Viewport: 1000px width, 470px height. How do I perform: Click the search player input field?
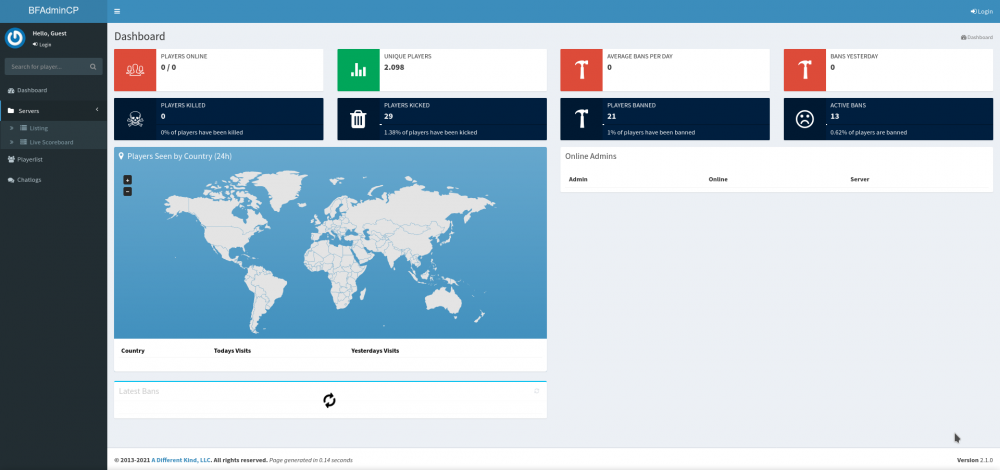47,67
